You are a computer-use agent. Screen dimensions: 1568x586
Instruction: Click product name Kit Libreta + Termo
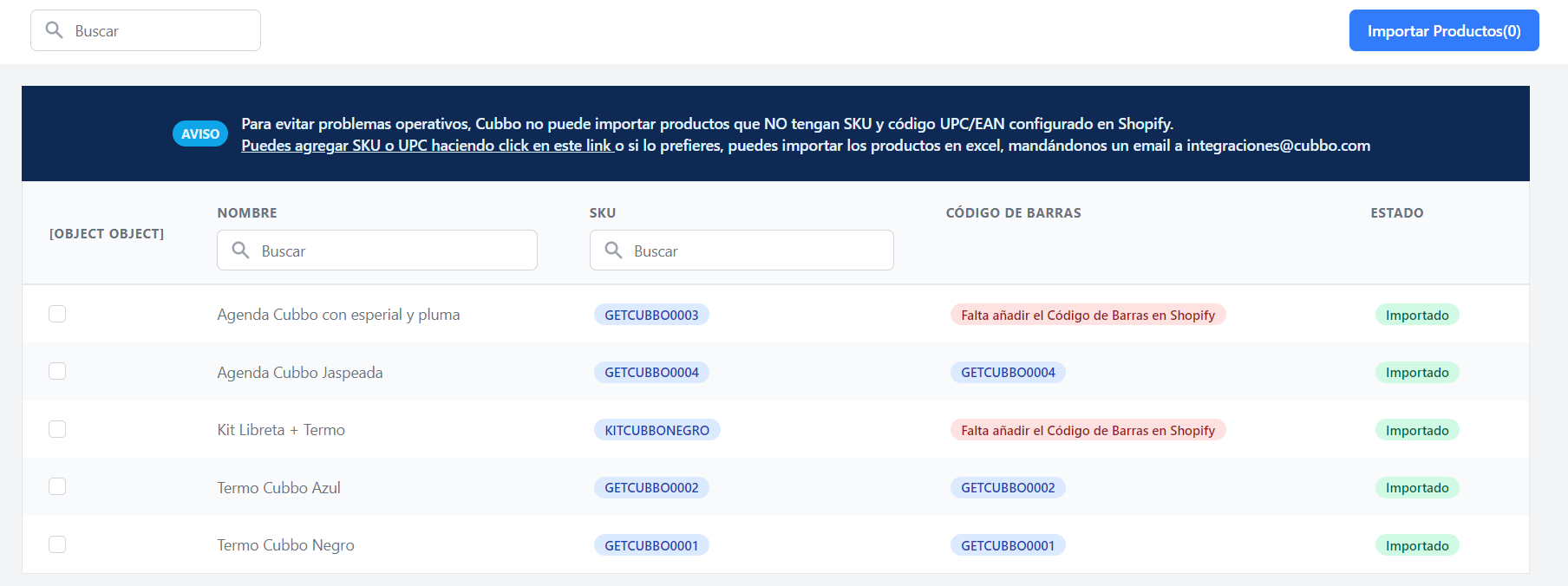coord(281,430)
